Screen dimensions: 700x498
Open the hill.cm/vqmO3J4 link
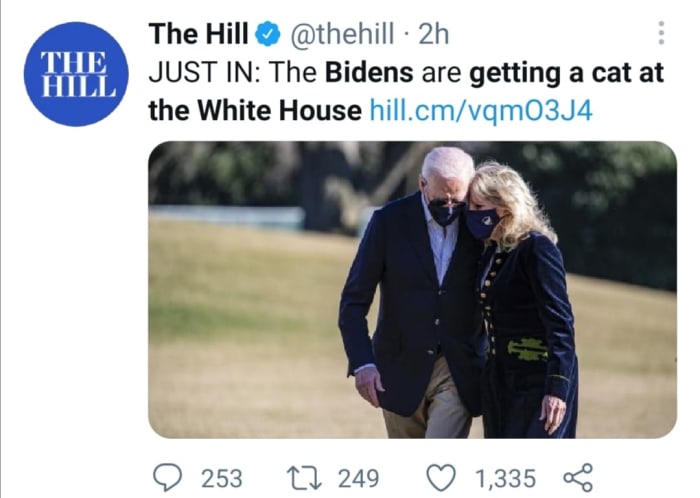coord(481,110)
